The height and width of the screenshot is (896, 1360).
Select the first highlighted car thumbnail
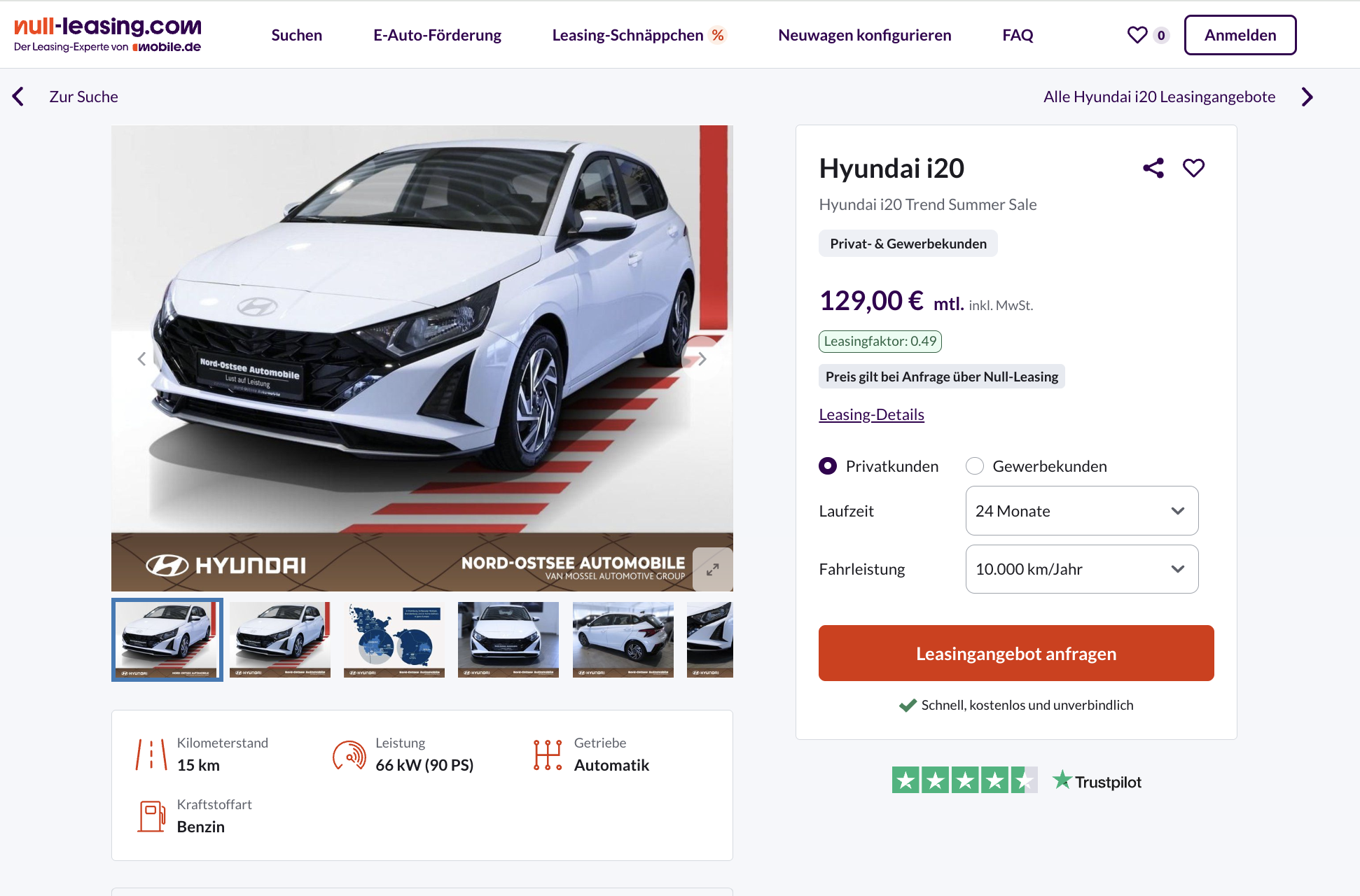click(x=167, y=640)
